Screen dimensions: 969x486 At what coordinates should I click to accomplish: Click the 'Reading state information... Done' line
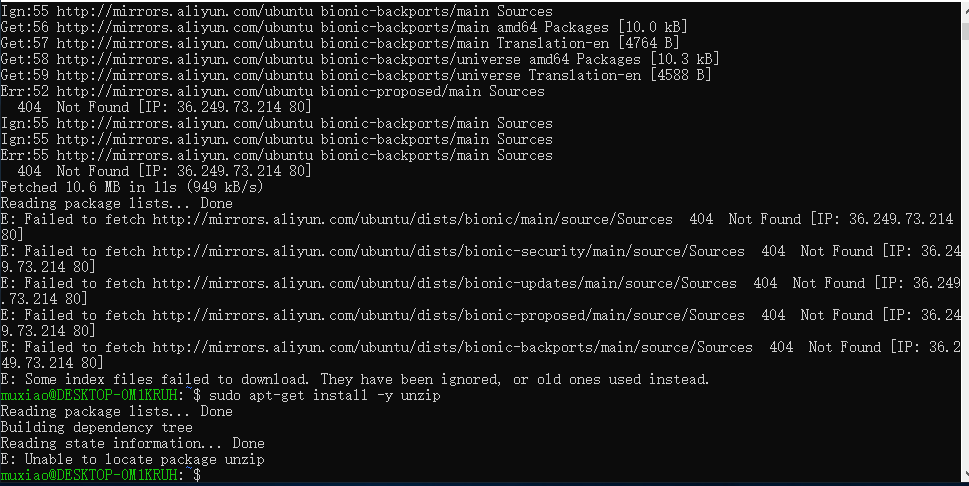coord(132,443)
